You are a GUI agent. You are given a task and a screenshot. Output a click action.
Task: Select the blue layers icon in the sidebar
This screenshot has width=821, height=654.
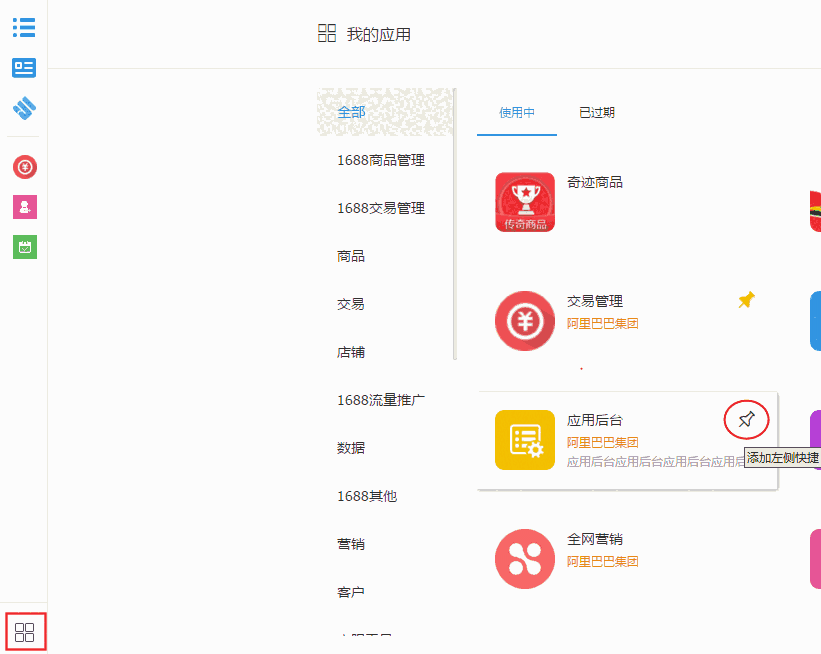(x=24, y=109)
